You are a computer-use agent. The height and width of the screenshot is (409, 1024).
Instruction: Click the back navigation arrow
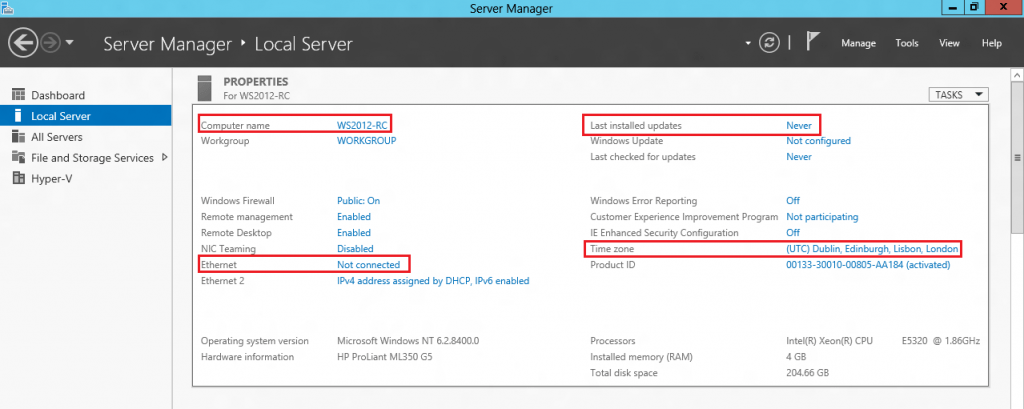point(24,43)
